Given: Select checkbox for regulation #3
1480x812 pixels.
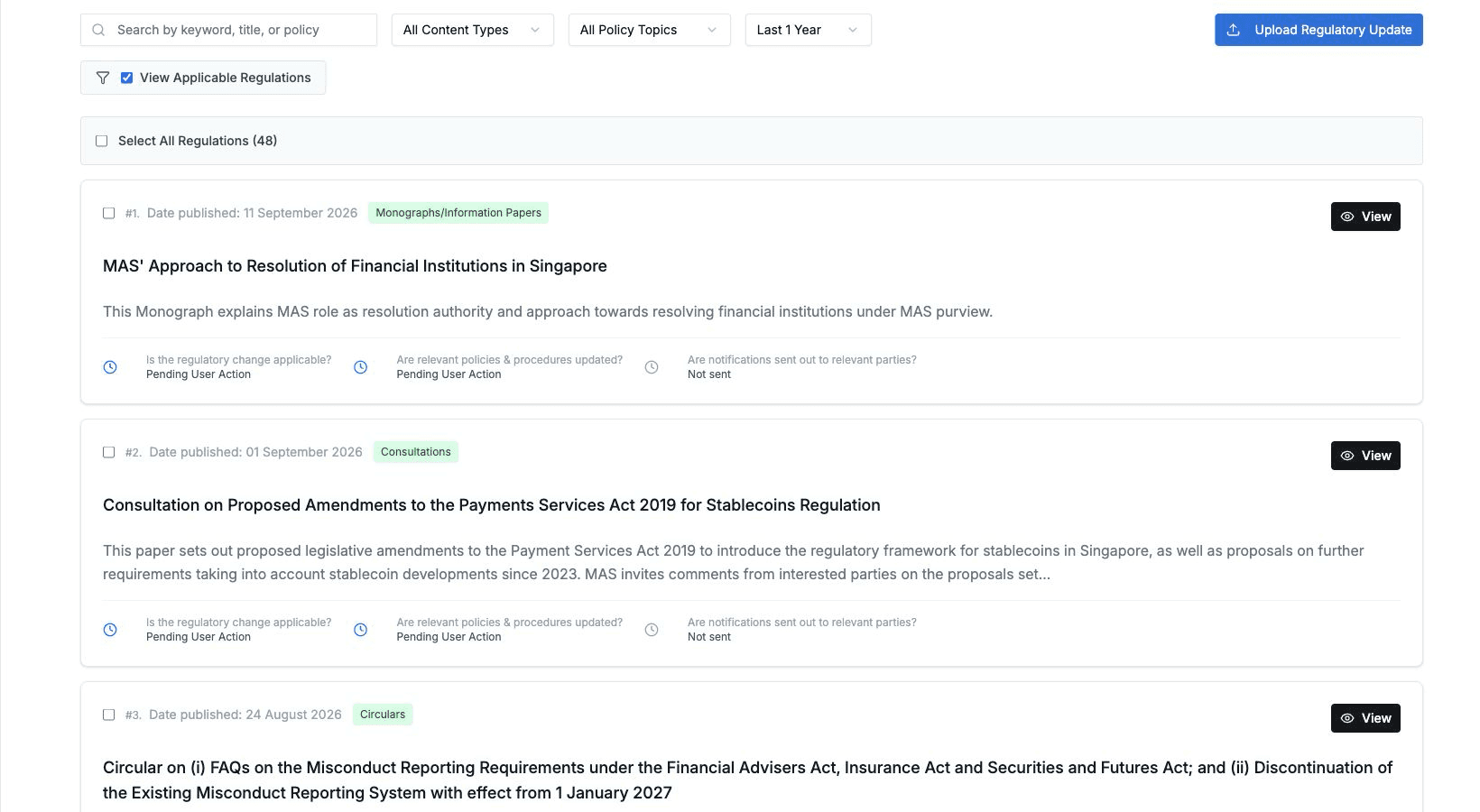Looking at the screenshot, I should pos(108,715).
